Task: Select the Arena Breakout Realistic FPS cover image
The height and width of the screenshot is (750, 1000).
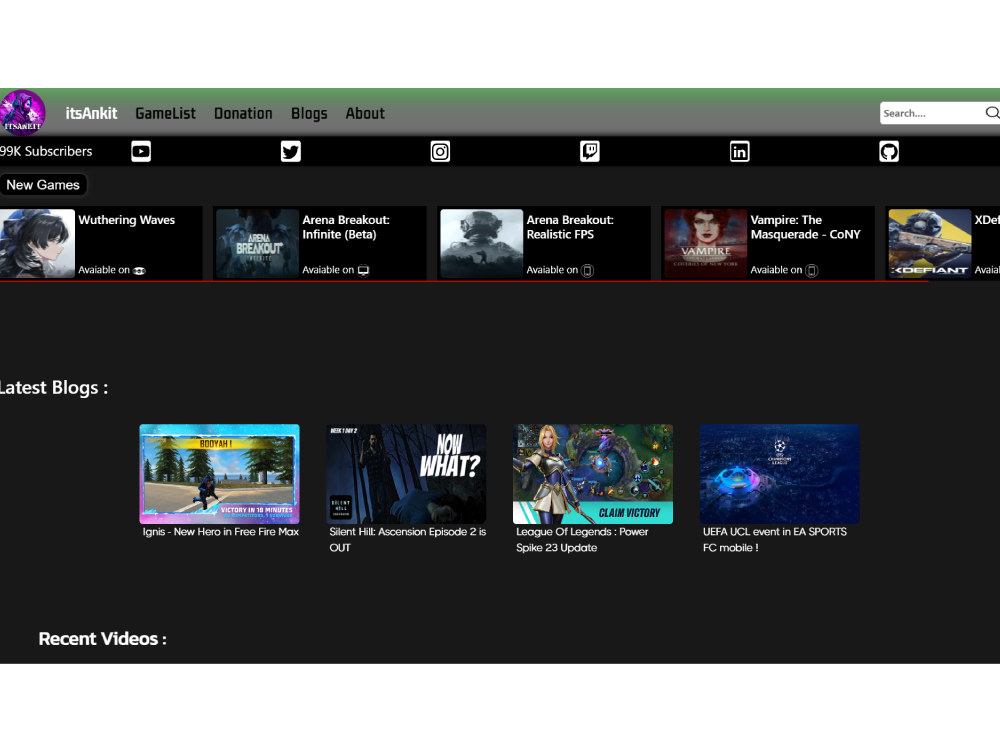Action: [x=482, y=244]
